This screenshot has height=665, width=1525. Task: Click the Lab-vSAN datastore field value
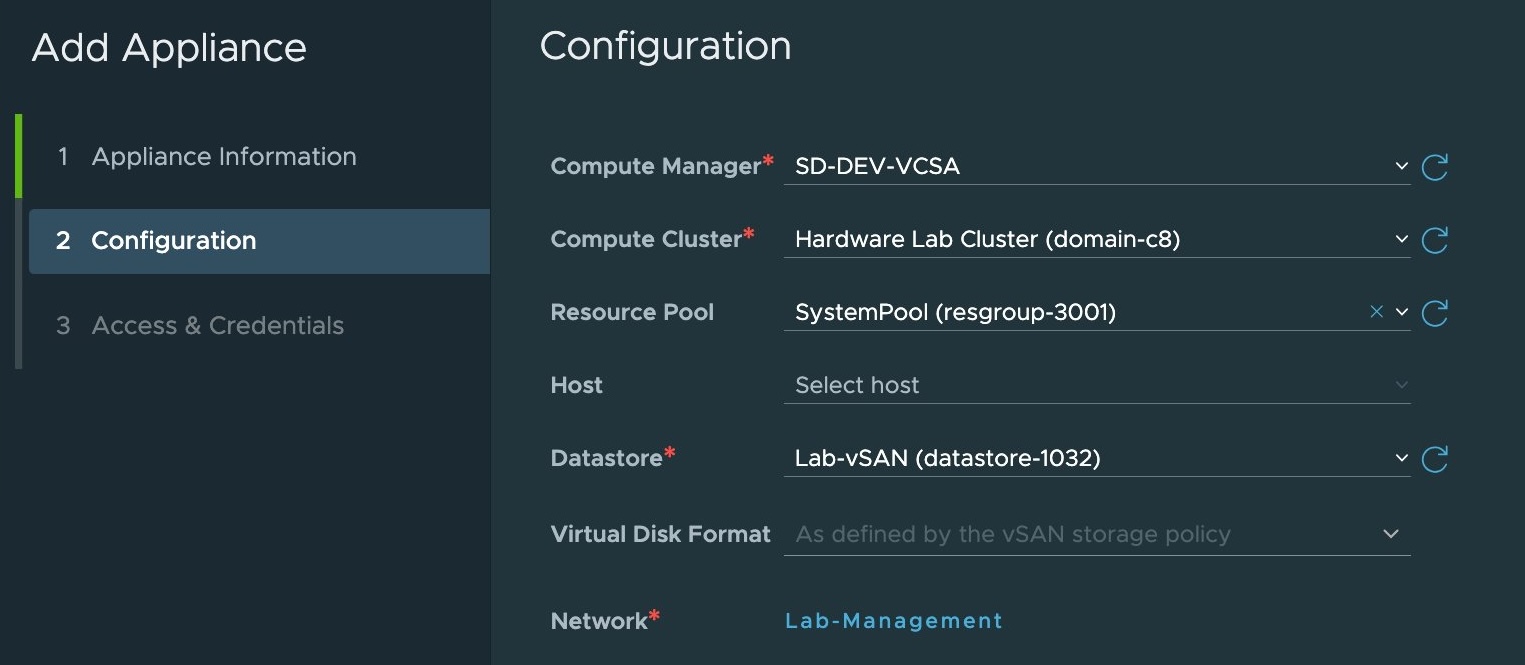click(x=947, y=459)
